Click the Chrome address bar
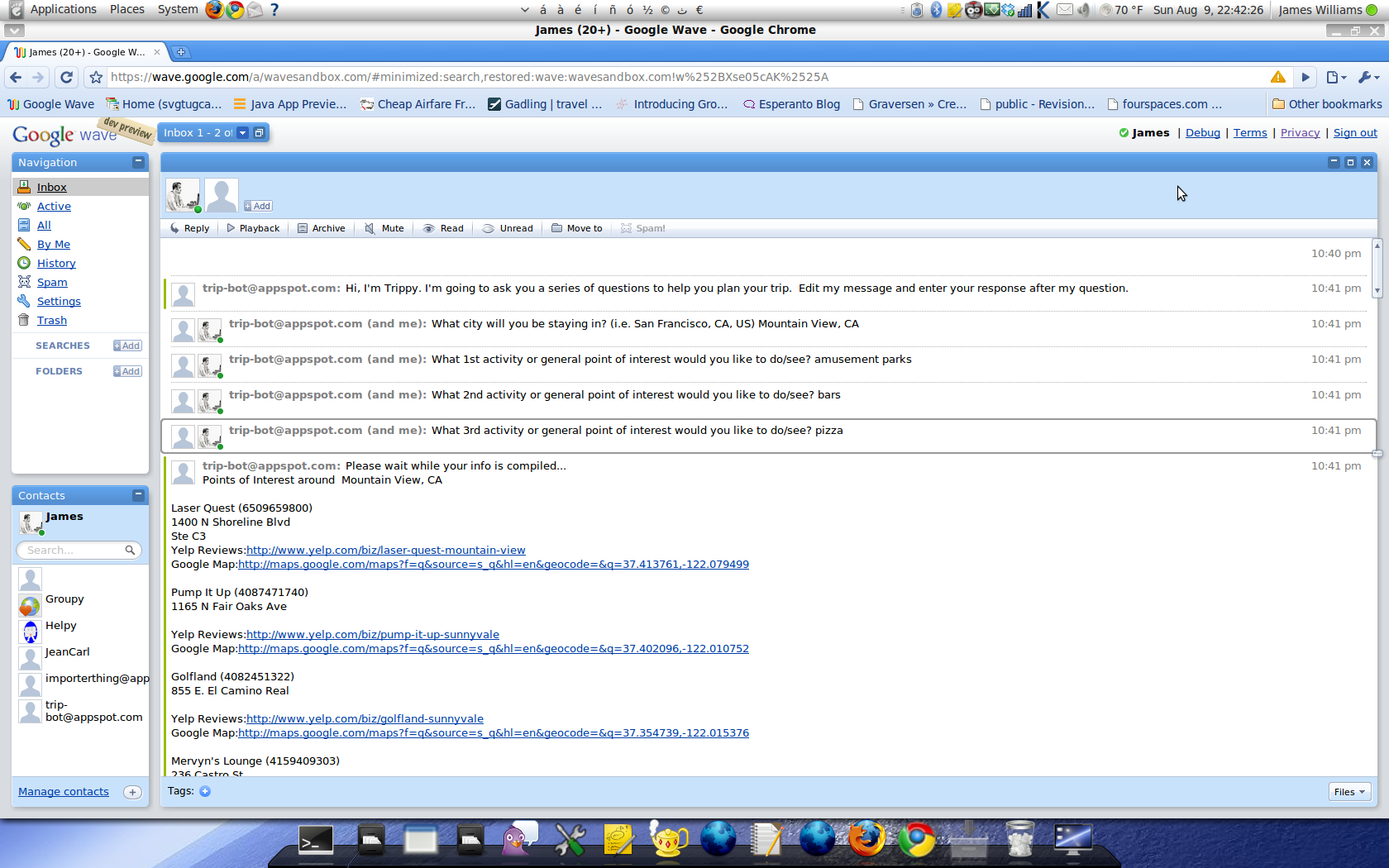The height and width of the screenshot is (868, 1389). (x=686, y=77)
